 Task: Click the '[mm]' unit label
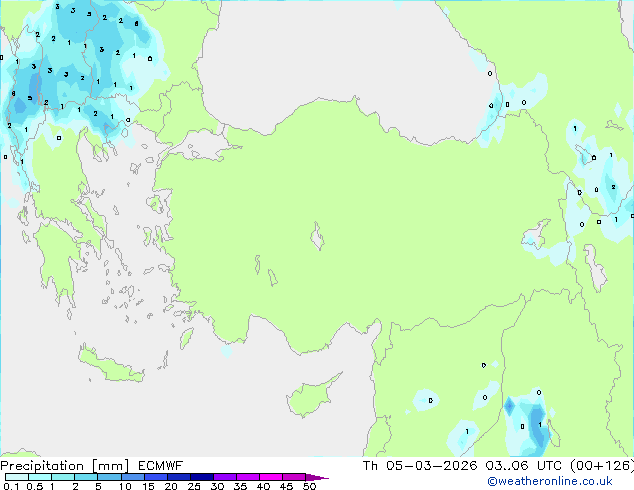click(110, 466)
